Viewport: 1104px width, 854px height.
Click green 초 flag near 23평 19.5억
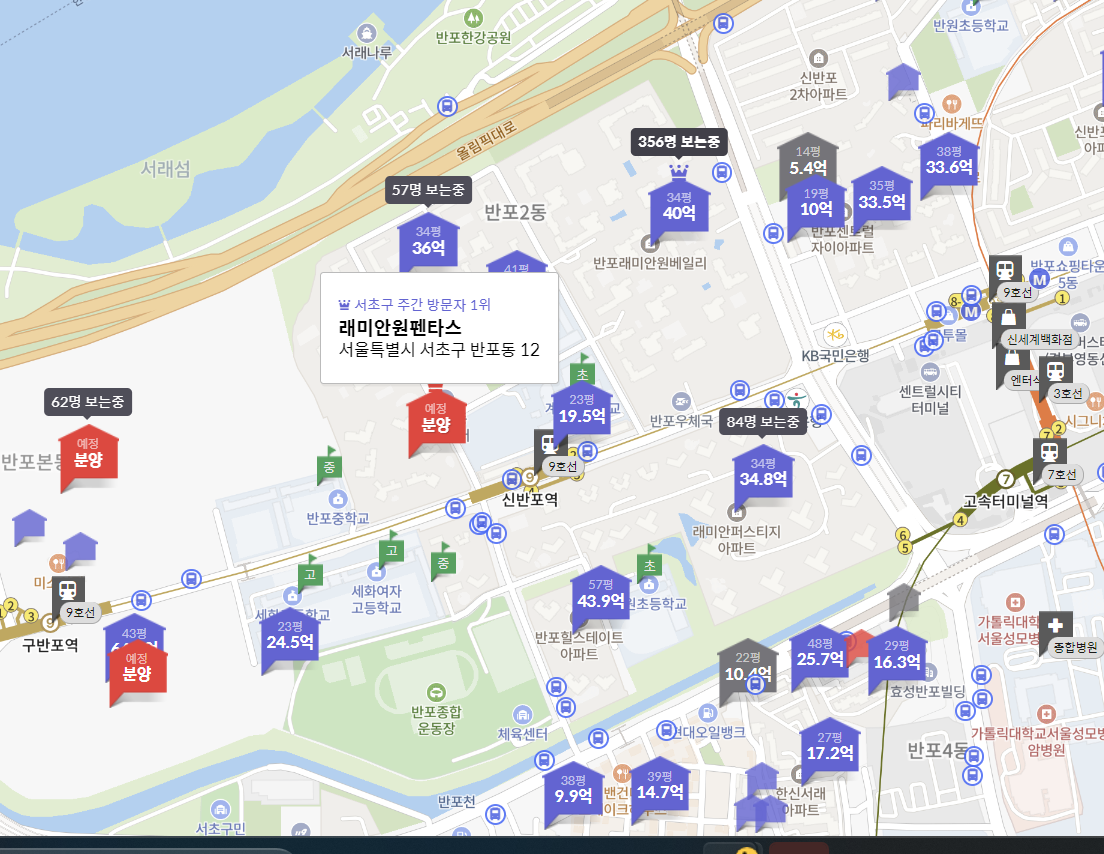pos(582,371)
